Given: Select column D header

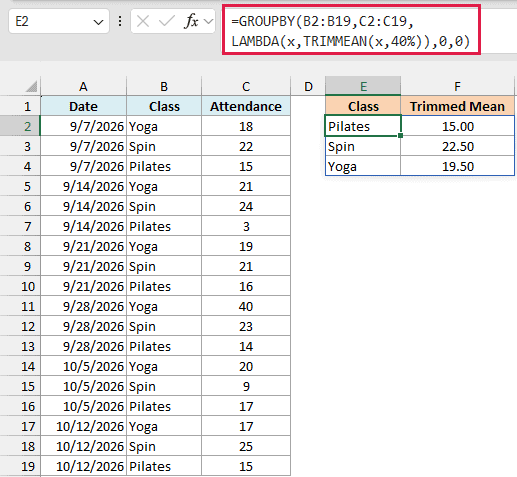Looking at the screenshot, I should [308, 87].
